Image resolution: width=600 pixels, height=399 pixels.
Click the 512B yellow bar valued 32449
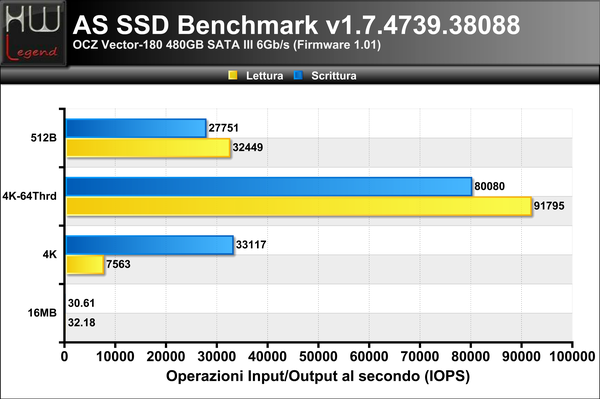click(148, 148)
